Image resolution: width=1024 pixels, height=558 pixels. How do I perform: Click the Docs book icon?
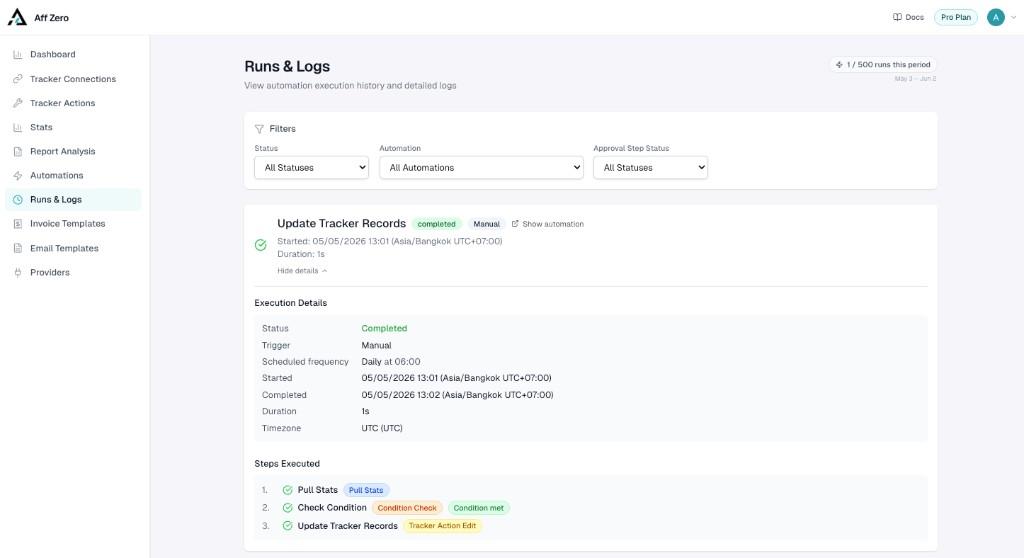(897, 17)
